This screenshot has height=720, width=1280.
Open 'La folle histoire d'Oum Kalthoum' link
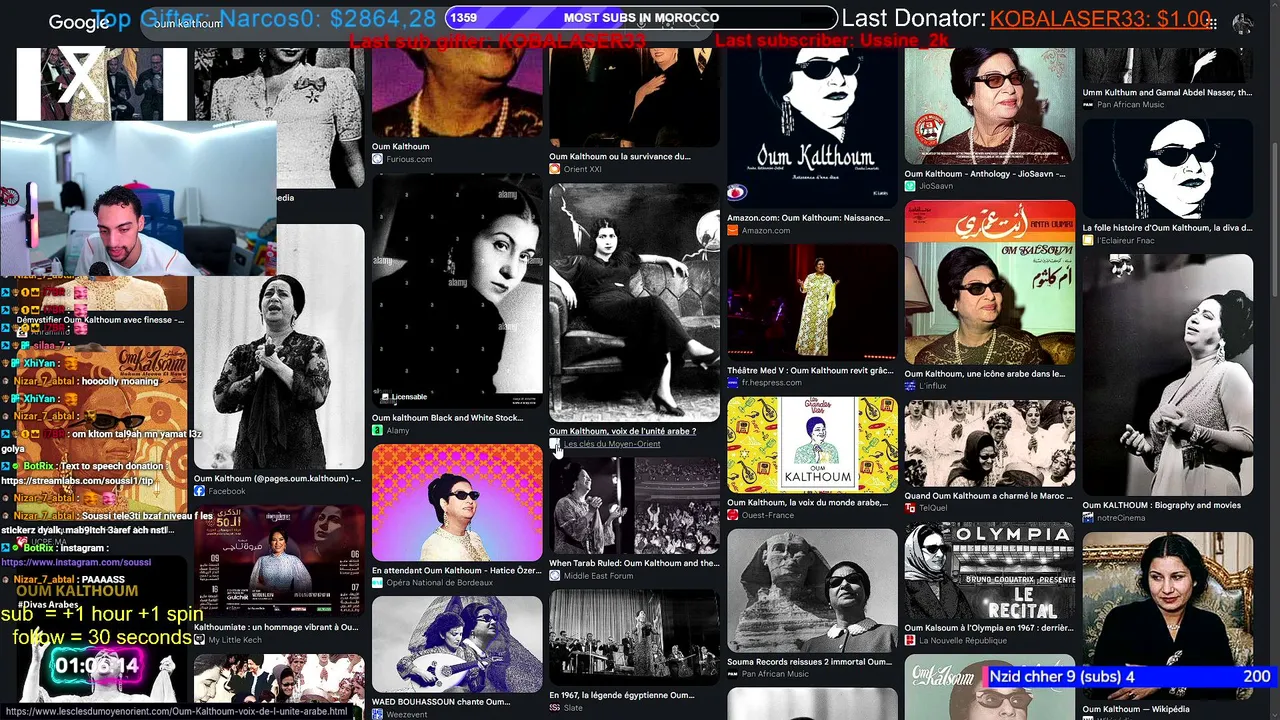pos(1167,227)
